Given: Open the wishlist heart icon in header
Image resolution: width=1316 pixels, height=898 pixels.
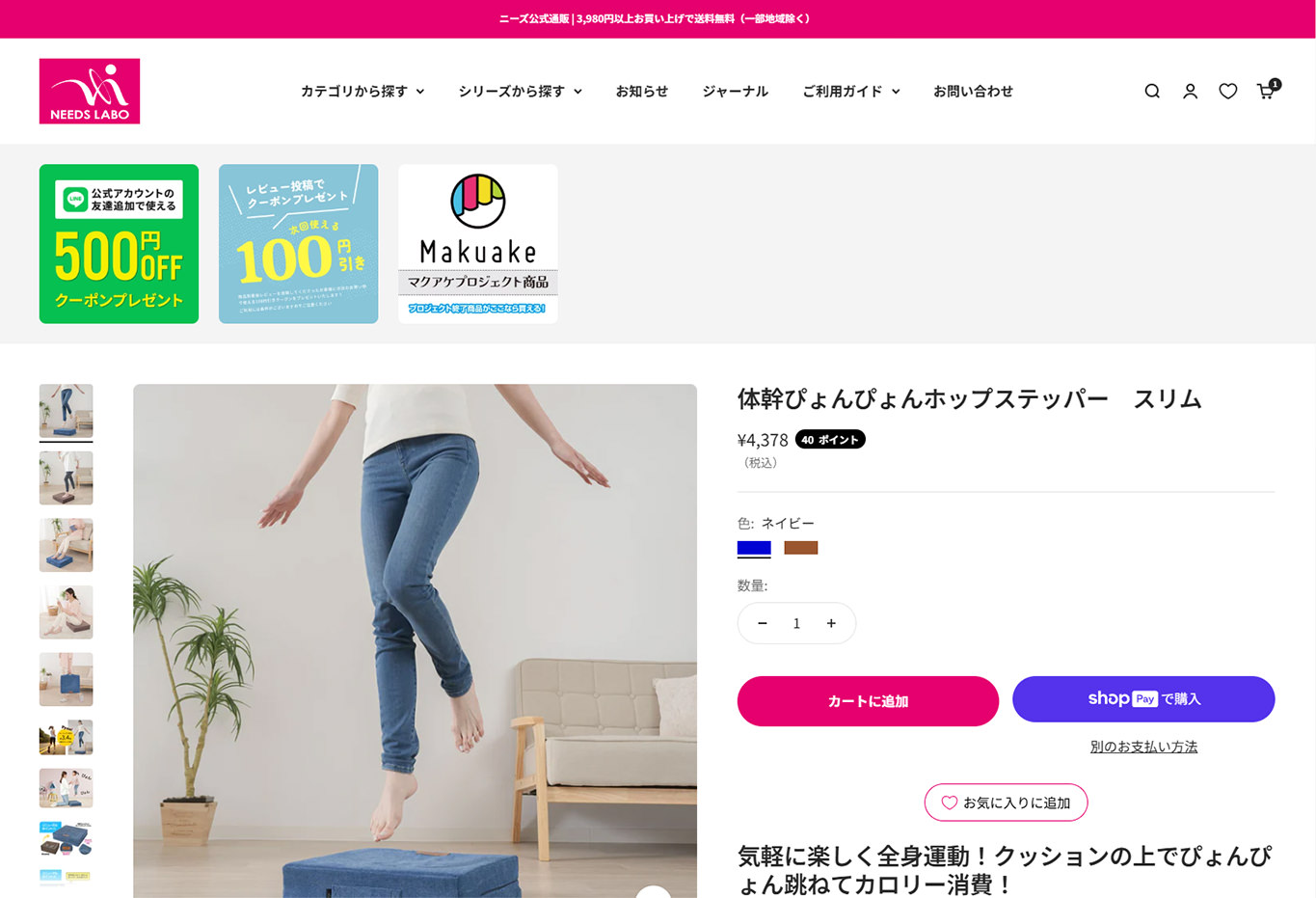Looking at the screenshot, I should 1227,91.
